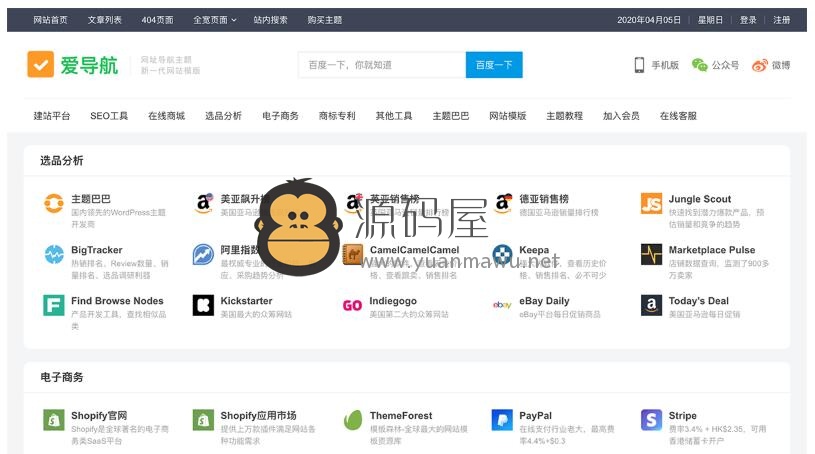
Task: Open the Today's Deal title link
Action: pos(699,301)
